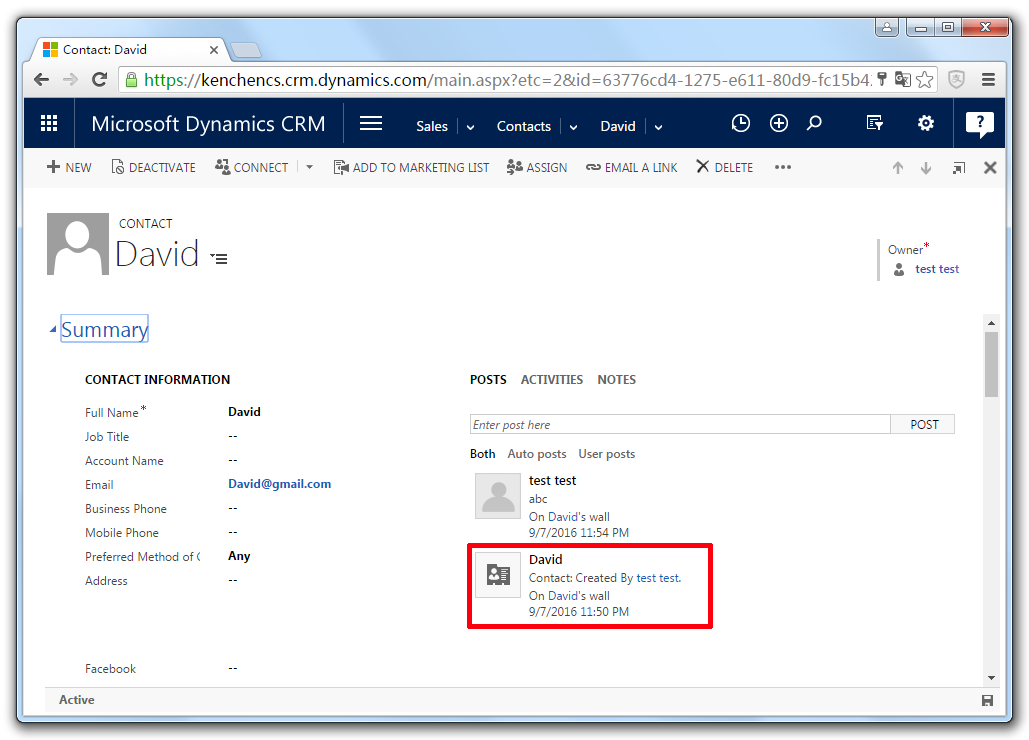Close the contact form X icon
The image size is (1029, 740).
click(x=990, y=168)
